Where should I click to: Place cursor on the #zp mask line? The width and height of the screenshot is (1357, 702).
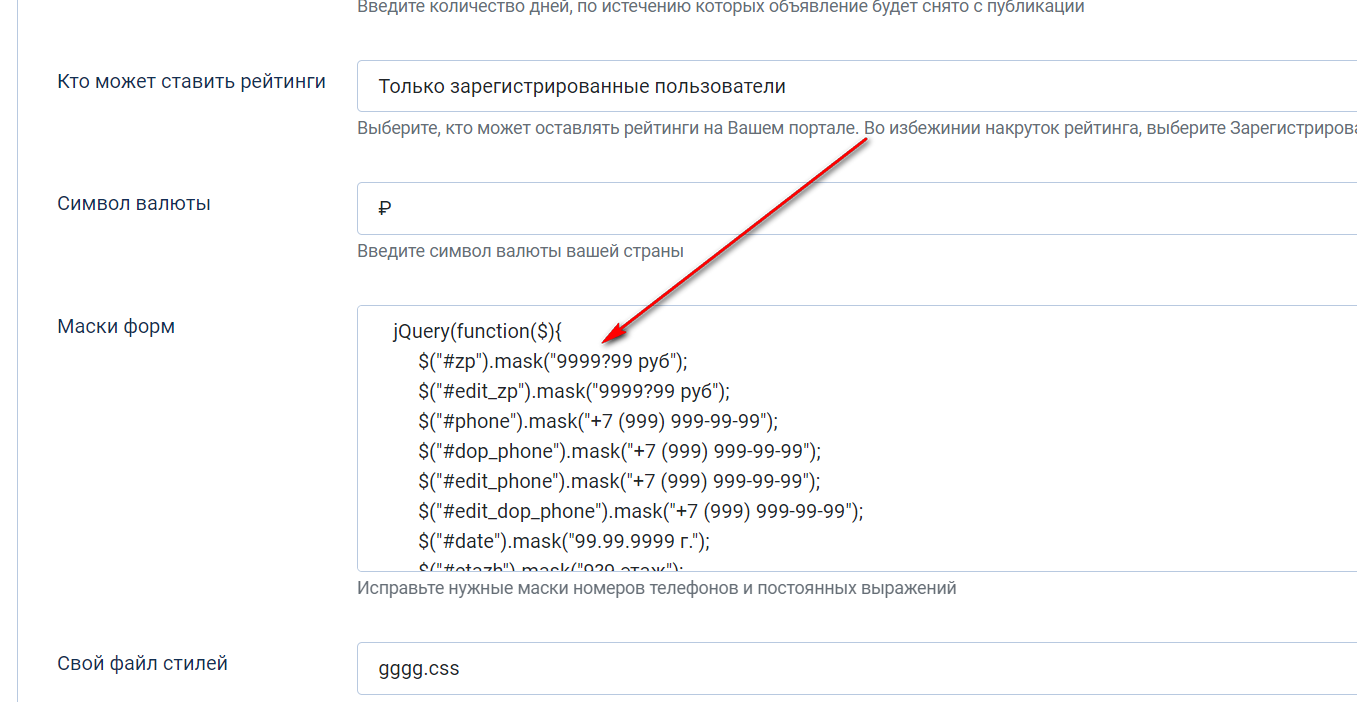553,361
